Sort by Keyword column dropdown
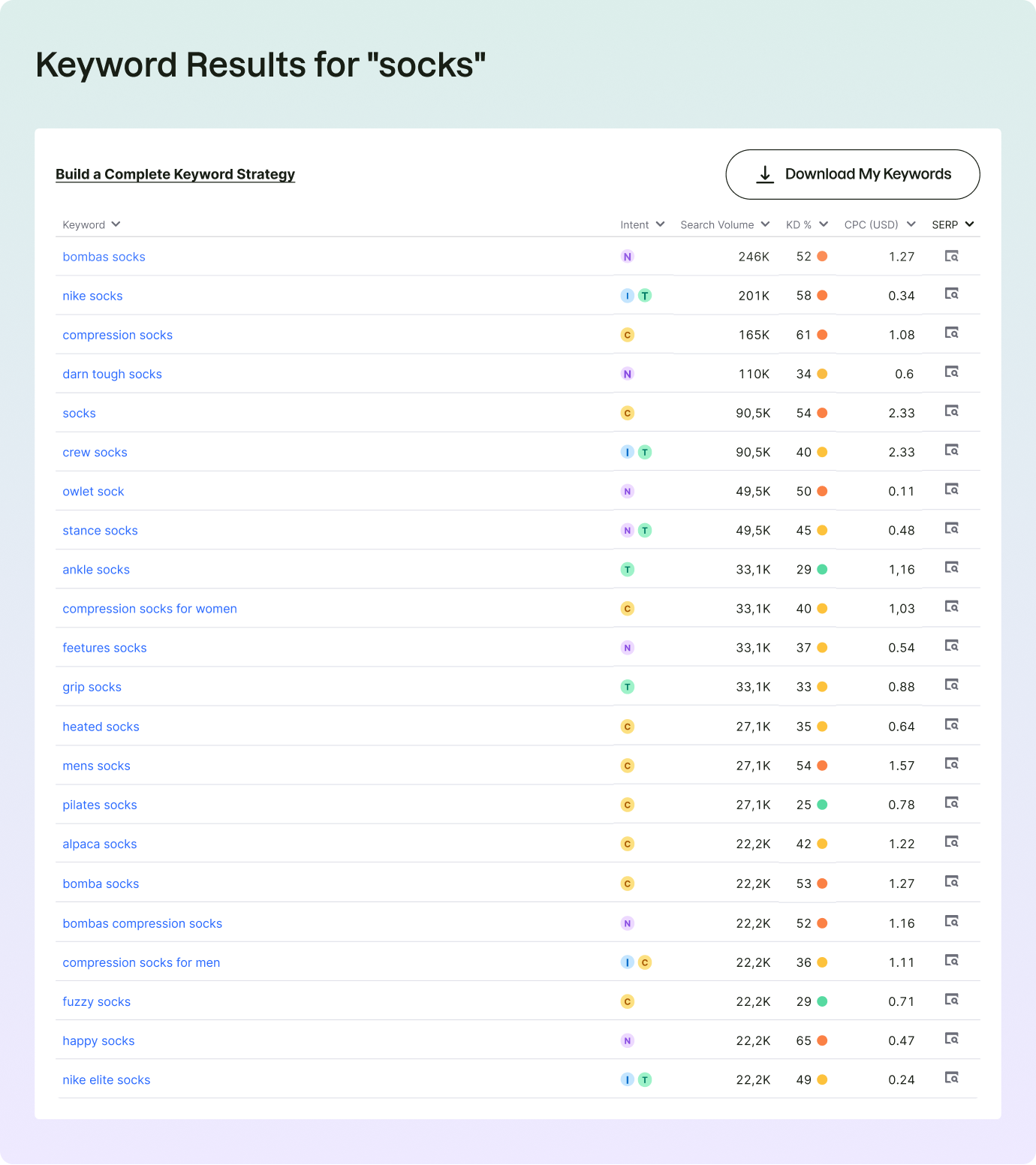Image resolution: width=1036 pixels, height=1165 pixels. point(116,224)
